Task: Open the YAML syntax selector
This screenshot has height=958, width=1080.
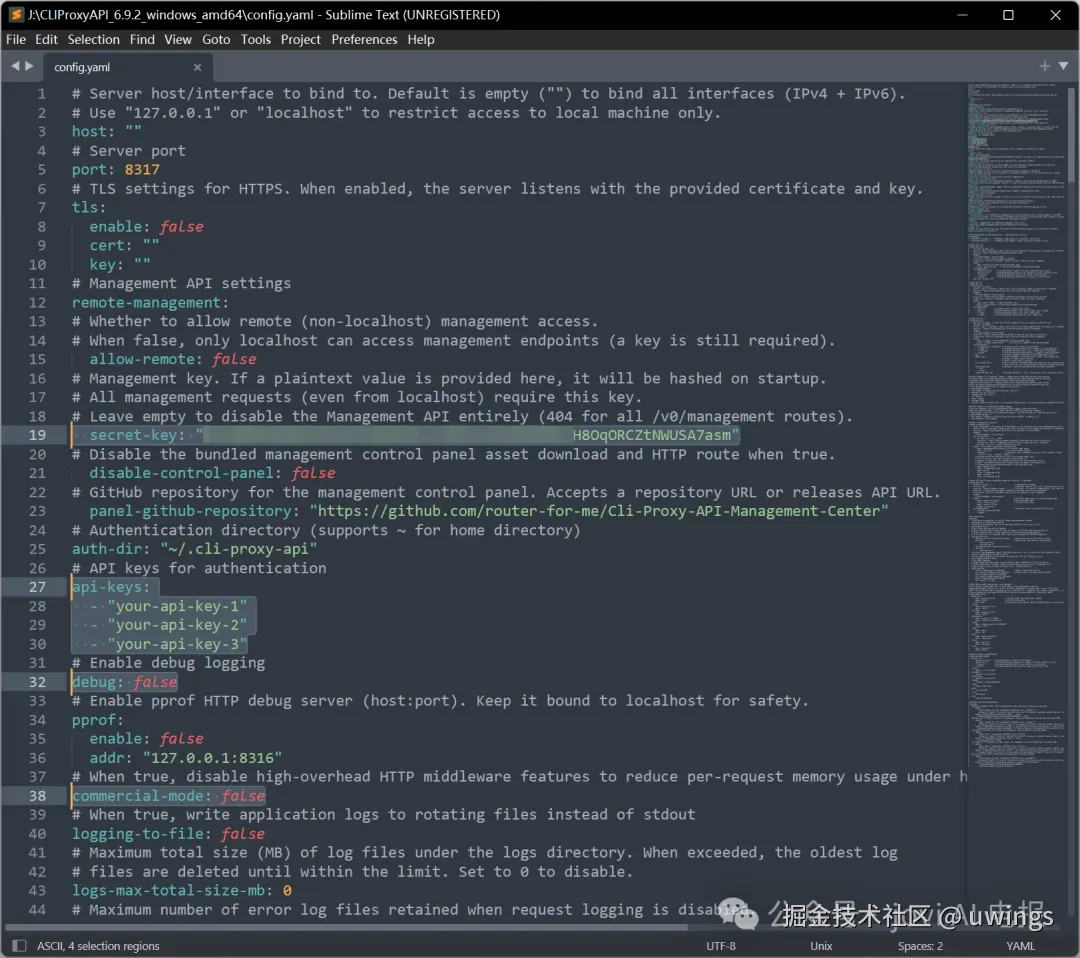Action: (1020, 945)
